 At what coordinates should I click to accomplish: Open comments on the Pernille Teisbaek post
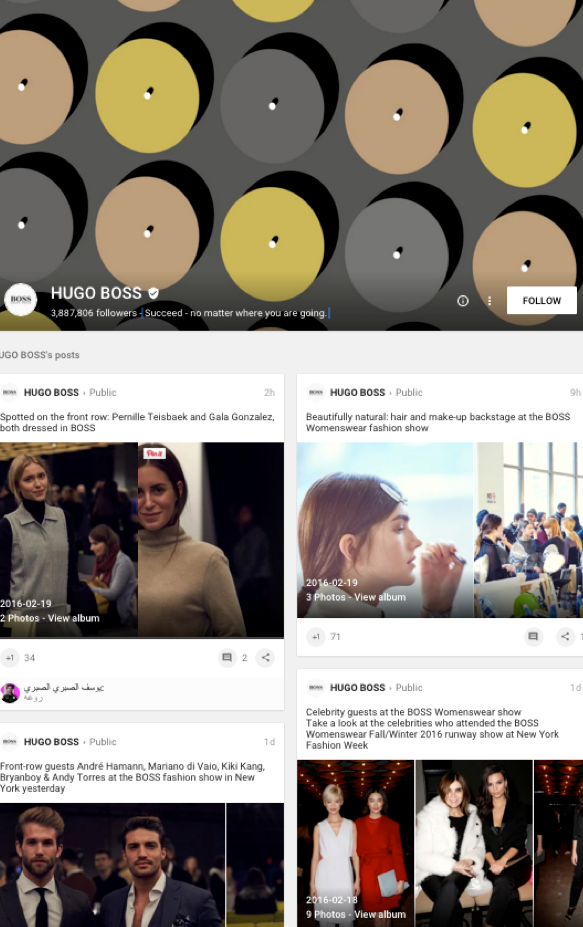(227, 657)
